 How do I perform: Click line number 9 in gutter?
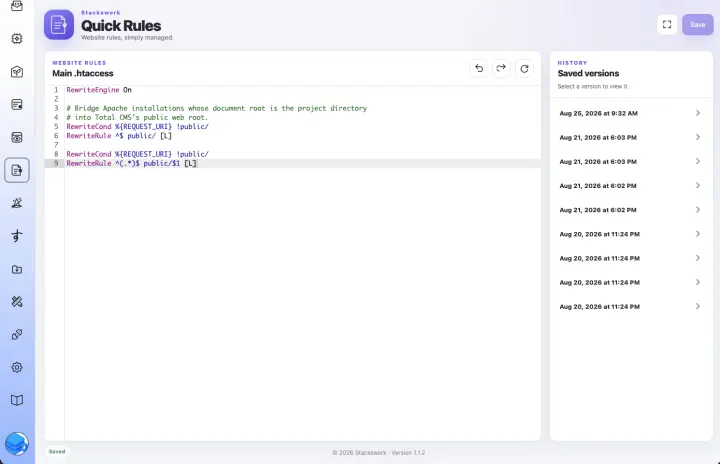(56, 163)
